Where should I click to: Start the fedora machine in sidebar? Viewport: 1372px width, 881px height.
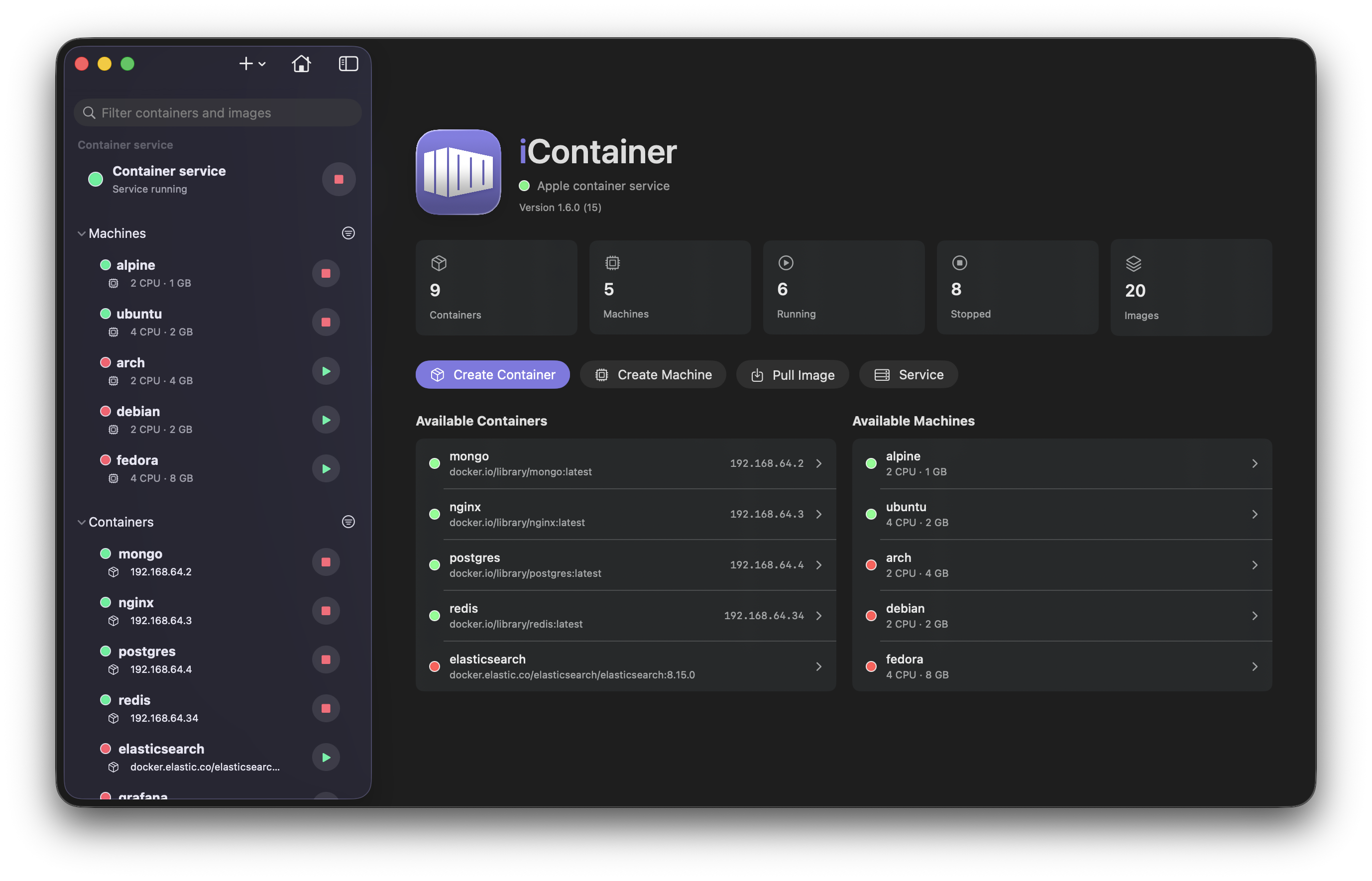(326, 468)
